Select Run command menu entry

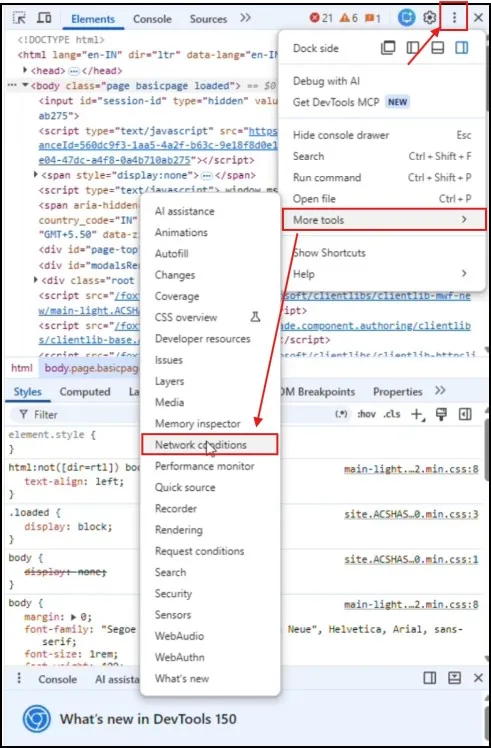[x=382, y=177]
